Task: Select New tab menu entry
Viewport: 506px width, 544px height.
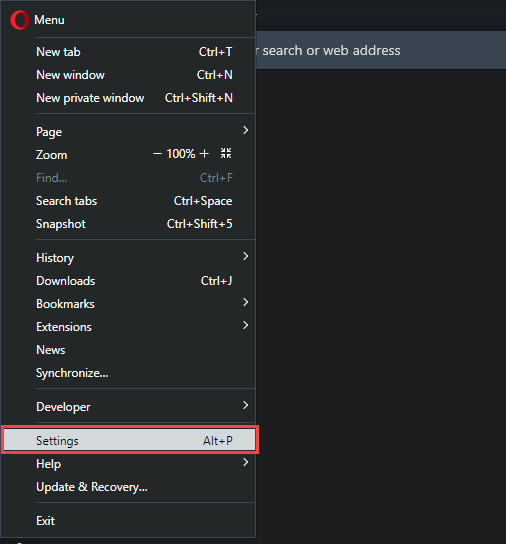Action: 129,52
